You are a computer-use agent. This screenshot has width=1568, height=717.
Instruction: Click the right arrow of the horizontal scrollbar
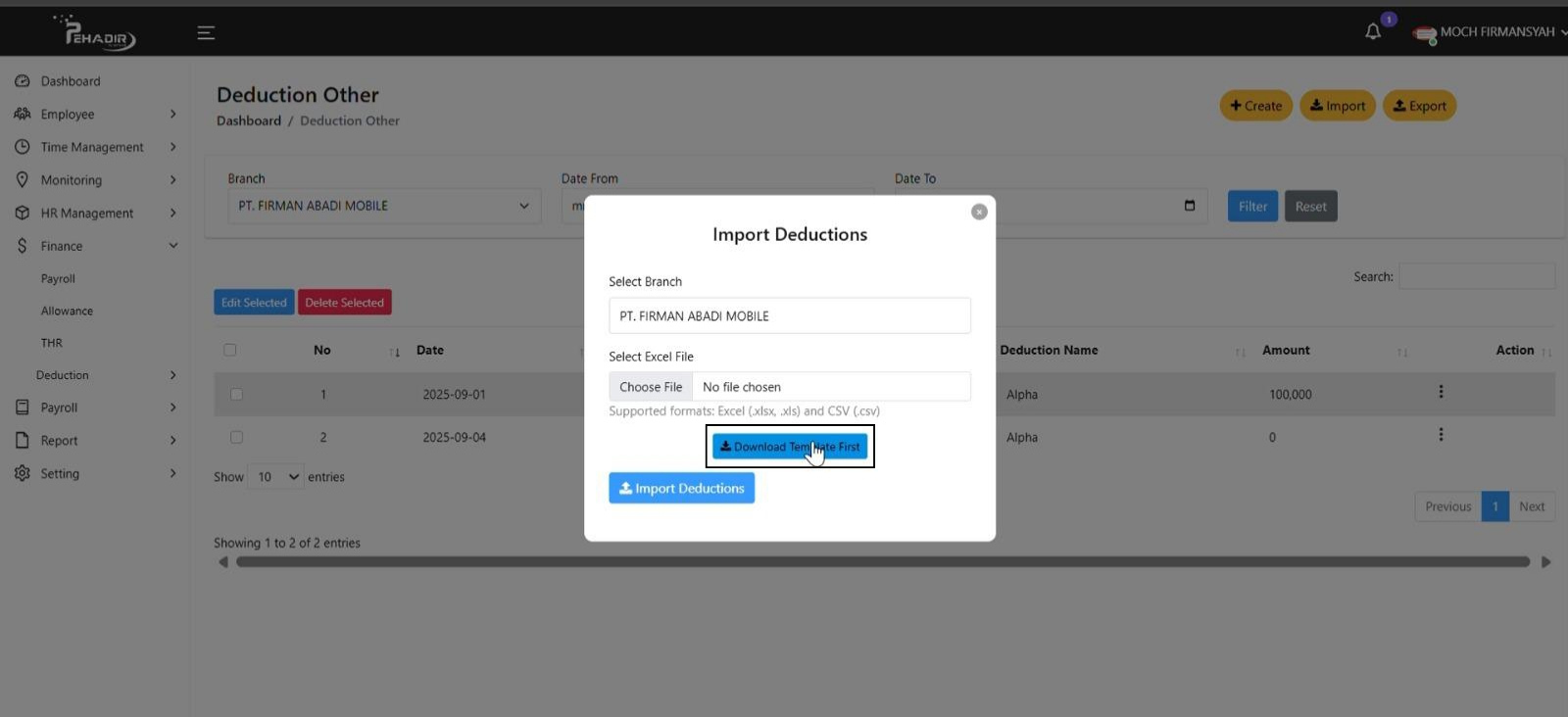coord(1546,562)
